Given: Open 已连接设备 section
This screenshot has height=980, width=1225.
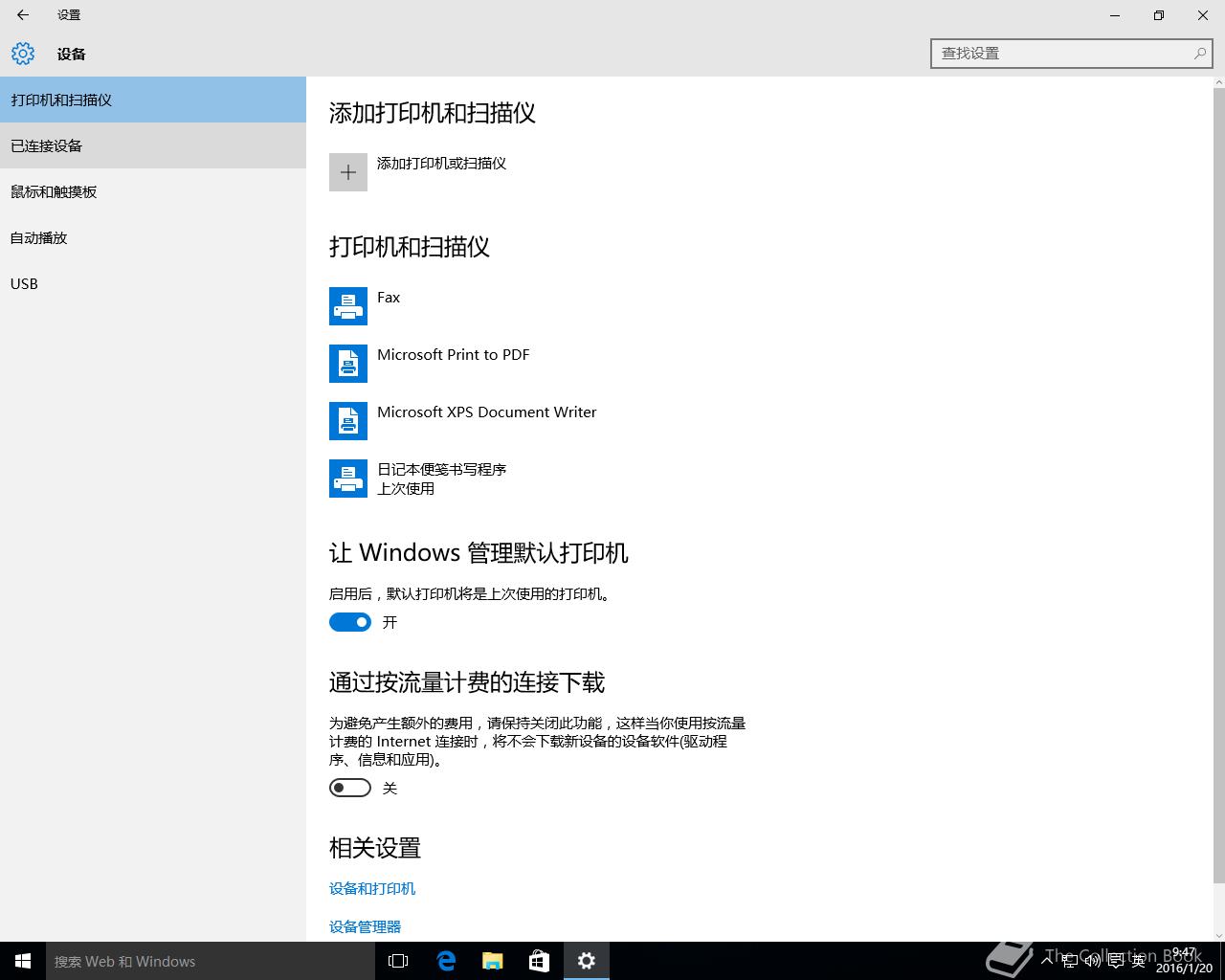Looking at the screenshot, I should pos(153,145).
